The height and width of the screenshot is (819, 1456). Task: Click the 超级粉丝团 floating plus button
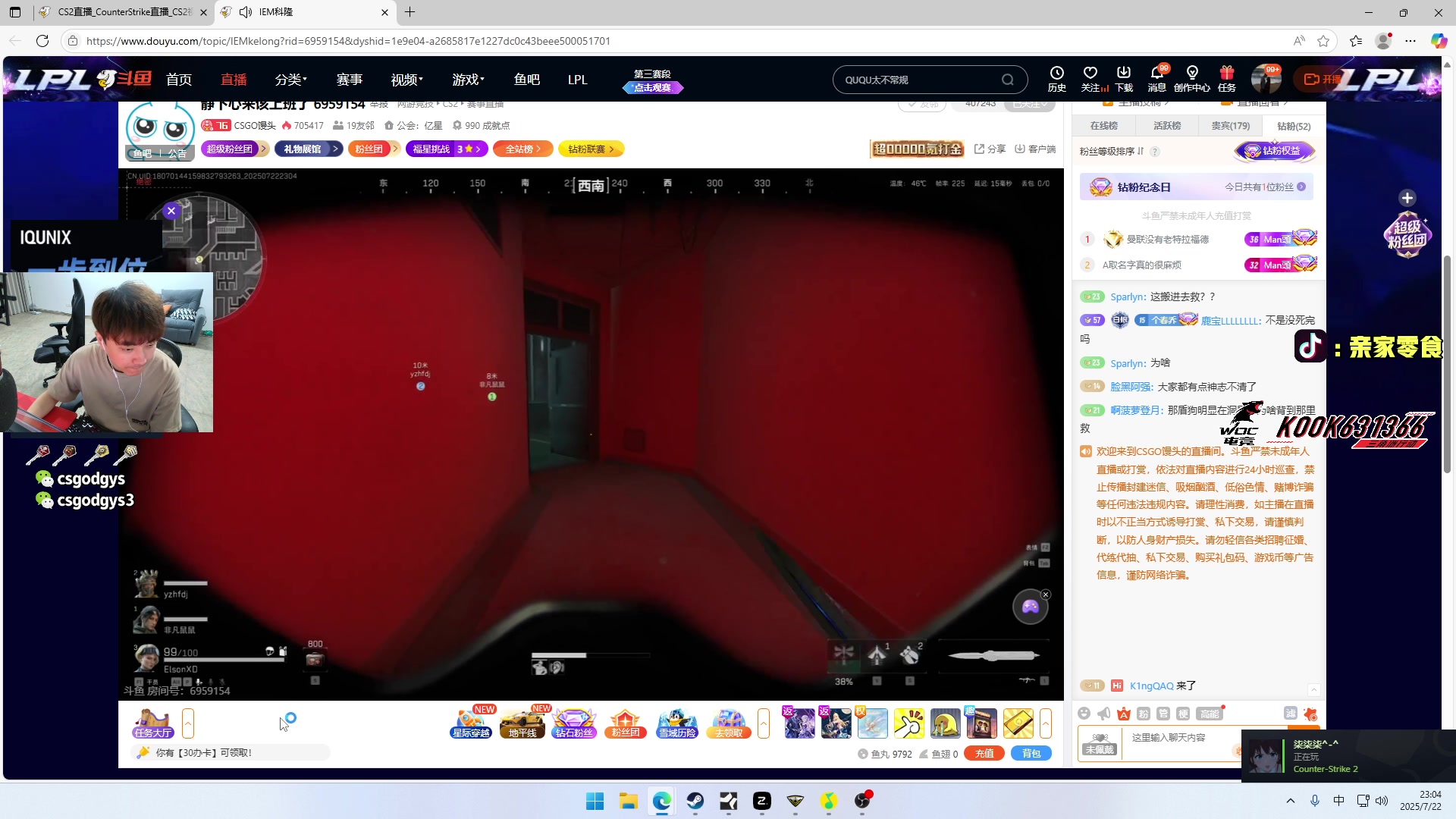(x=1407, y=198)
